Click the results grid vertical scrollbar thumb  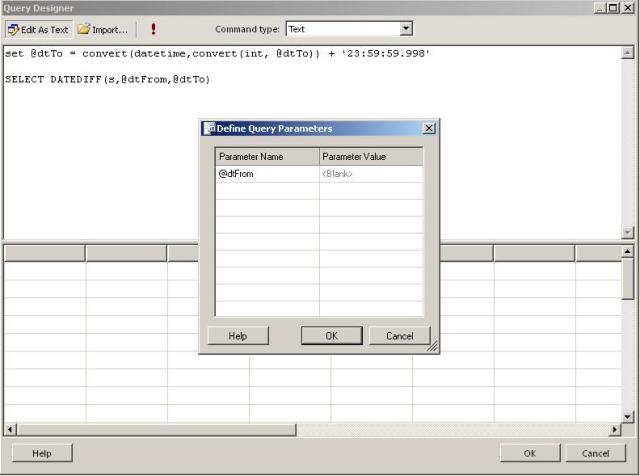point(627,278)
